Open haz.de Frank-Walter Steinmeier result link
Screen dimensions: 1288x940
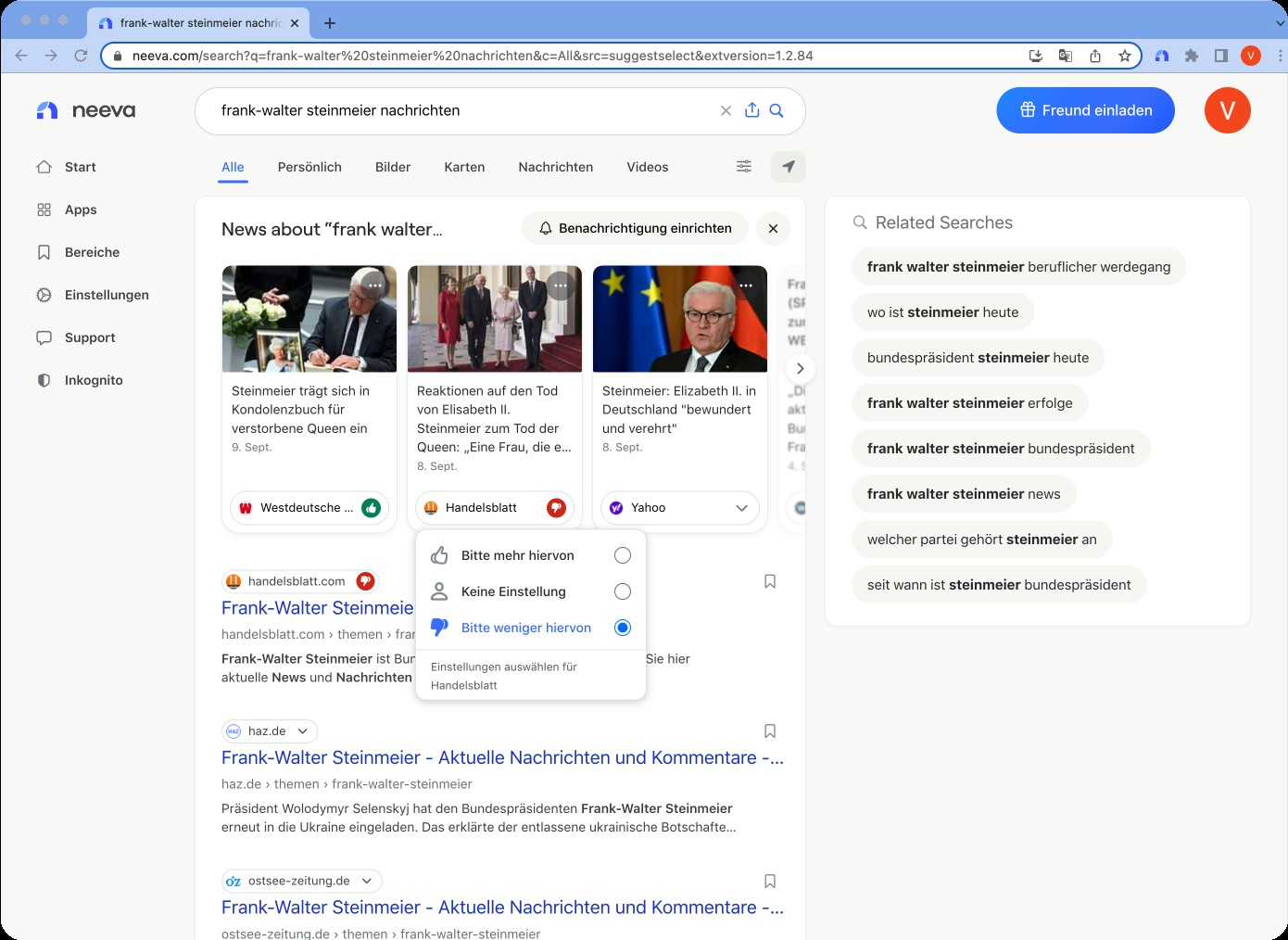pos(502,757)
